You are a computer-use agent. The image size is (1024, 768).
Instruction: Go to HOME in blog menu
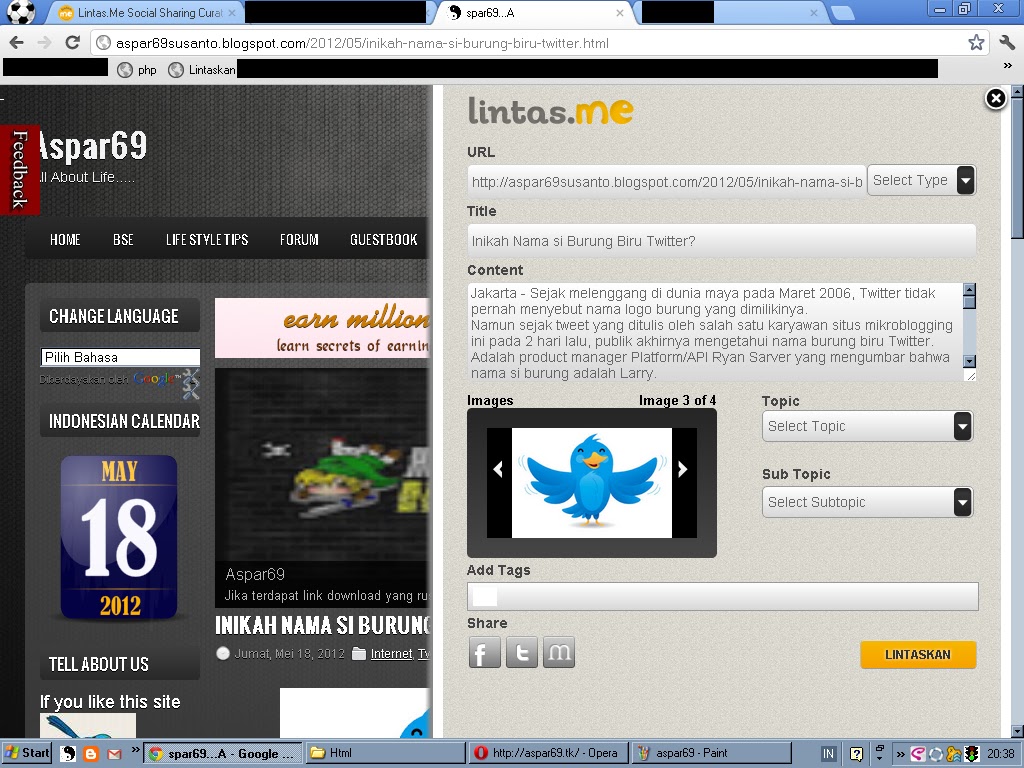(x=65, y=240)
